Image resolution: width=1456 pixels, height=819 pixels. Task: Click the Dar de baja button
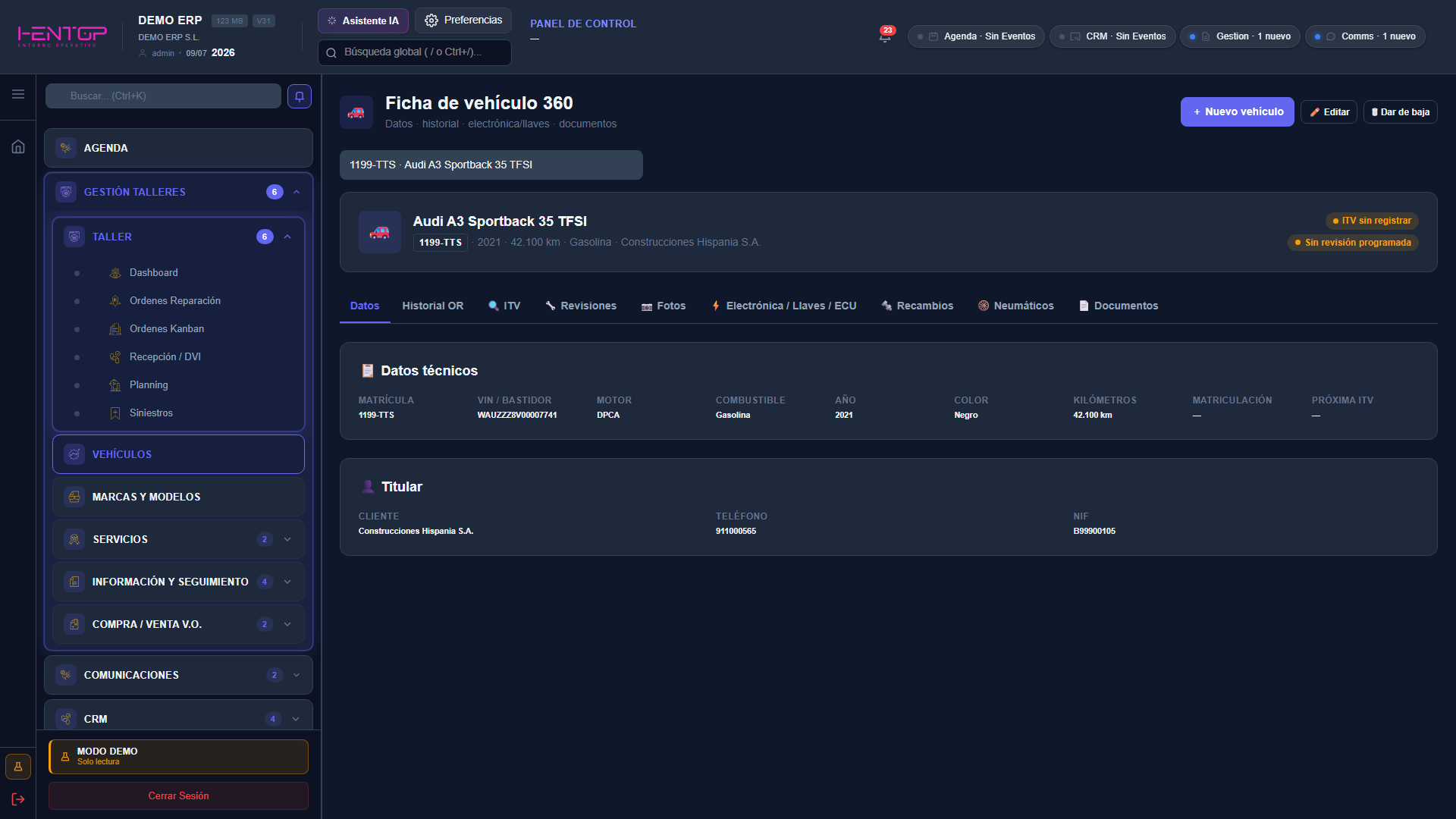click(1401, 112)
